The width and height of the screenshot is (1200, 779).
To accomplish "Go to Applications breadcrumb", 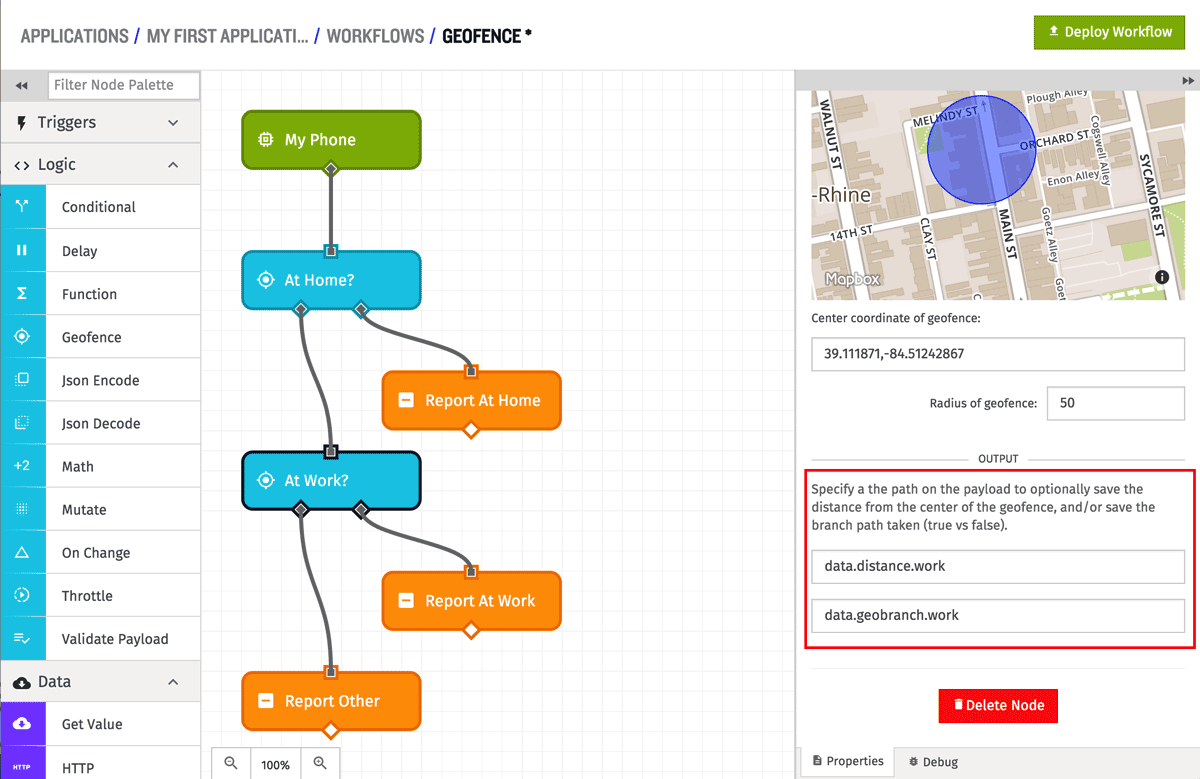I will (74, 36).
